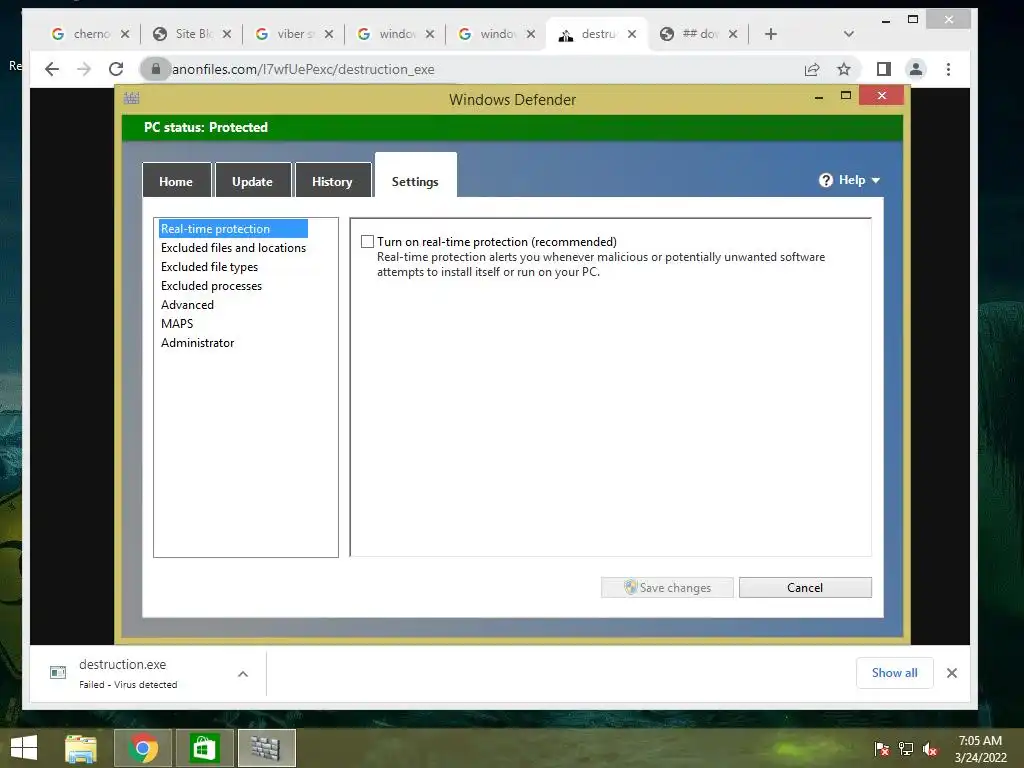This screenshot has width=1024, height=768.
Task: Close the 'cherno' Google tab
Action: pyautogui.click(x=125, y=34)
